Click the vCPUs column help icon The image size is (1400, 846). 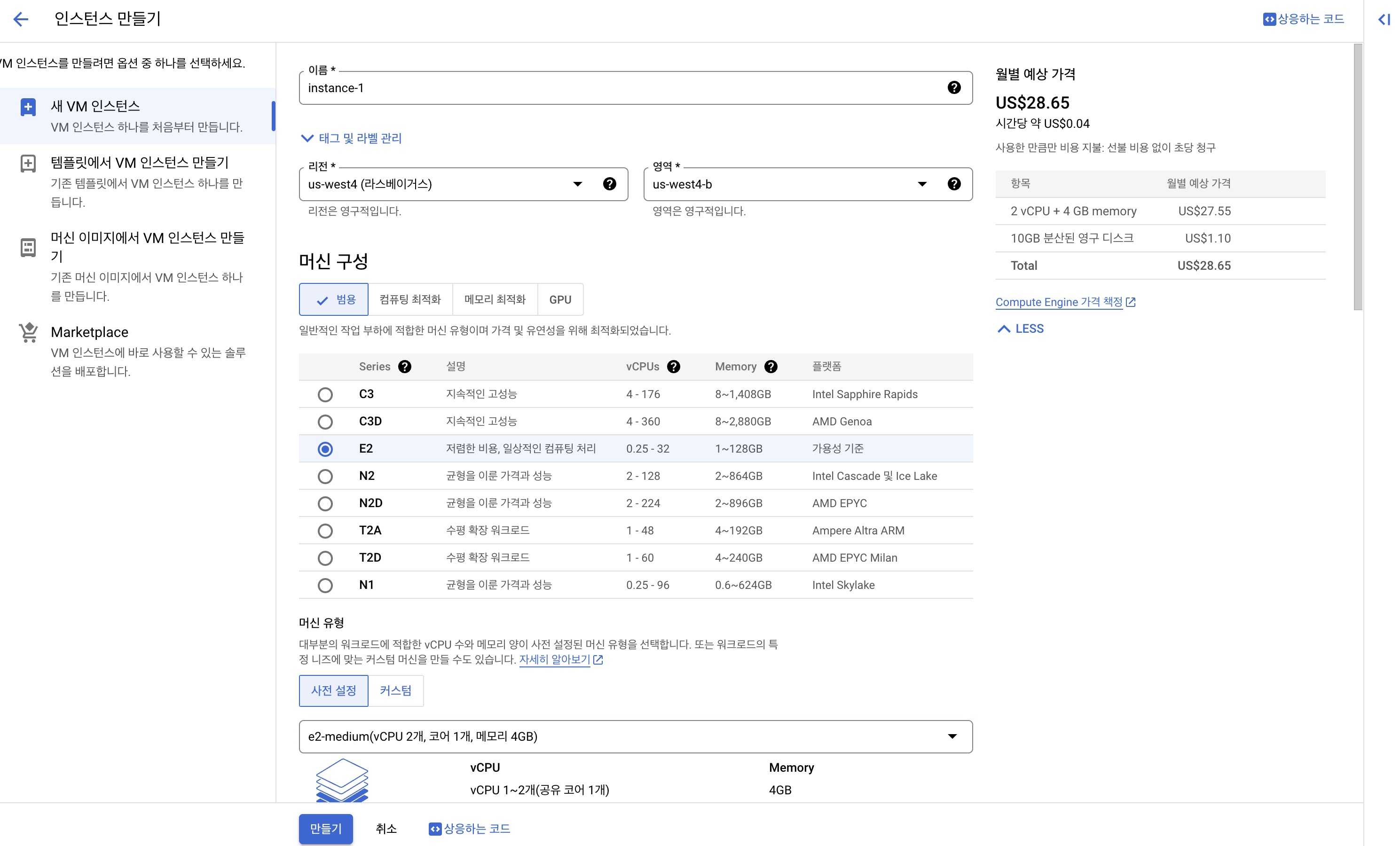(x=673, y=367)
